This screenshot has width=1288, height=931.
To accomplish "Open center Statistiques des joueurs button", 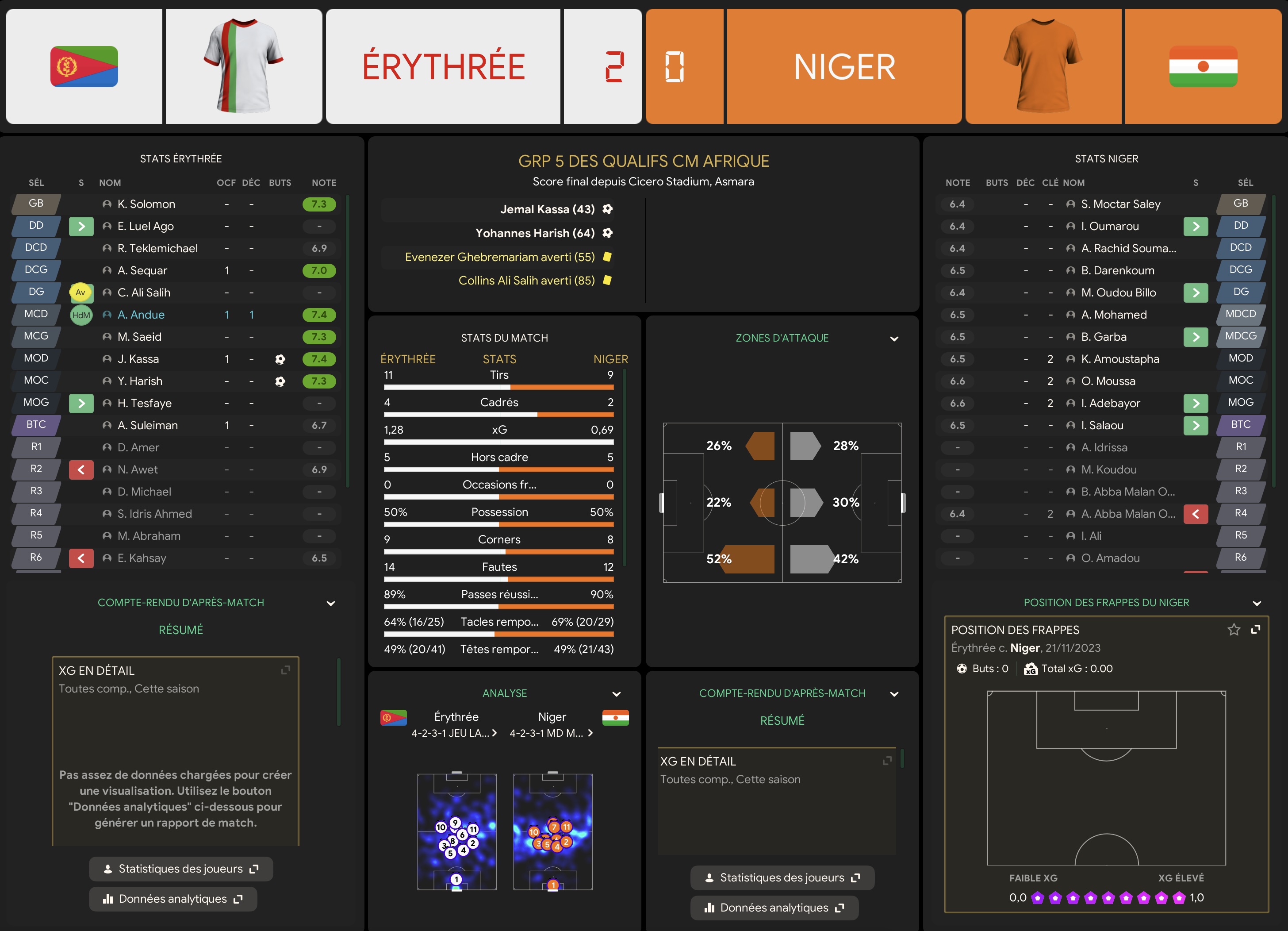I will pyautogui.click(x=782, y=878).
